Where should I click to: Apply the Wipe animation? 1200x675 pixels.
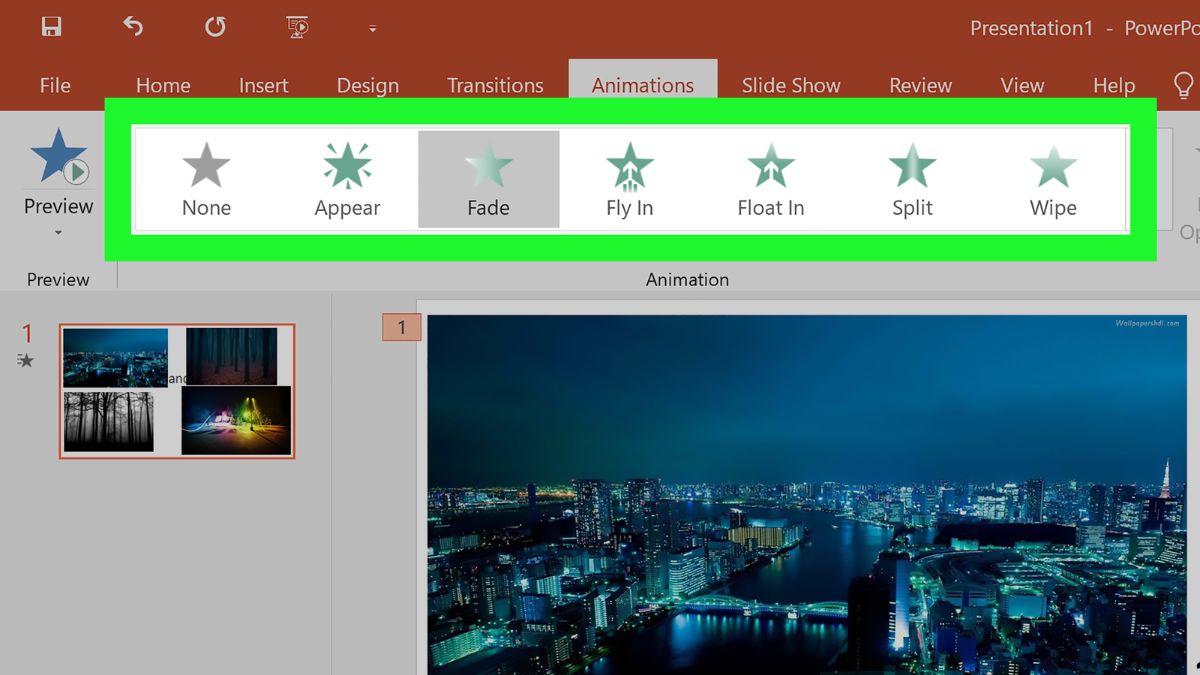[x=1052, y=178]
